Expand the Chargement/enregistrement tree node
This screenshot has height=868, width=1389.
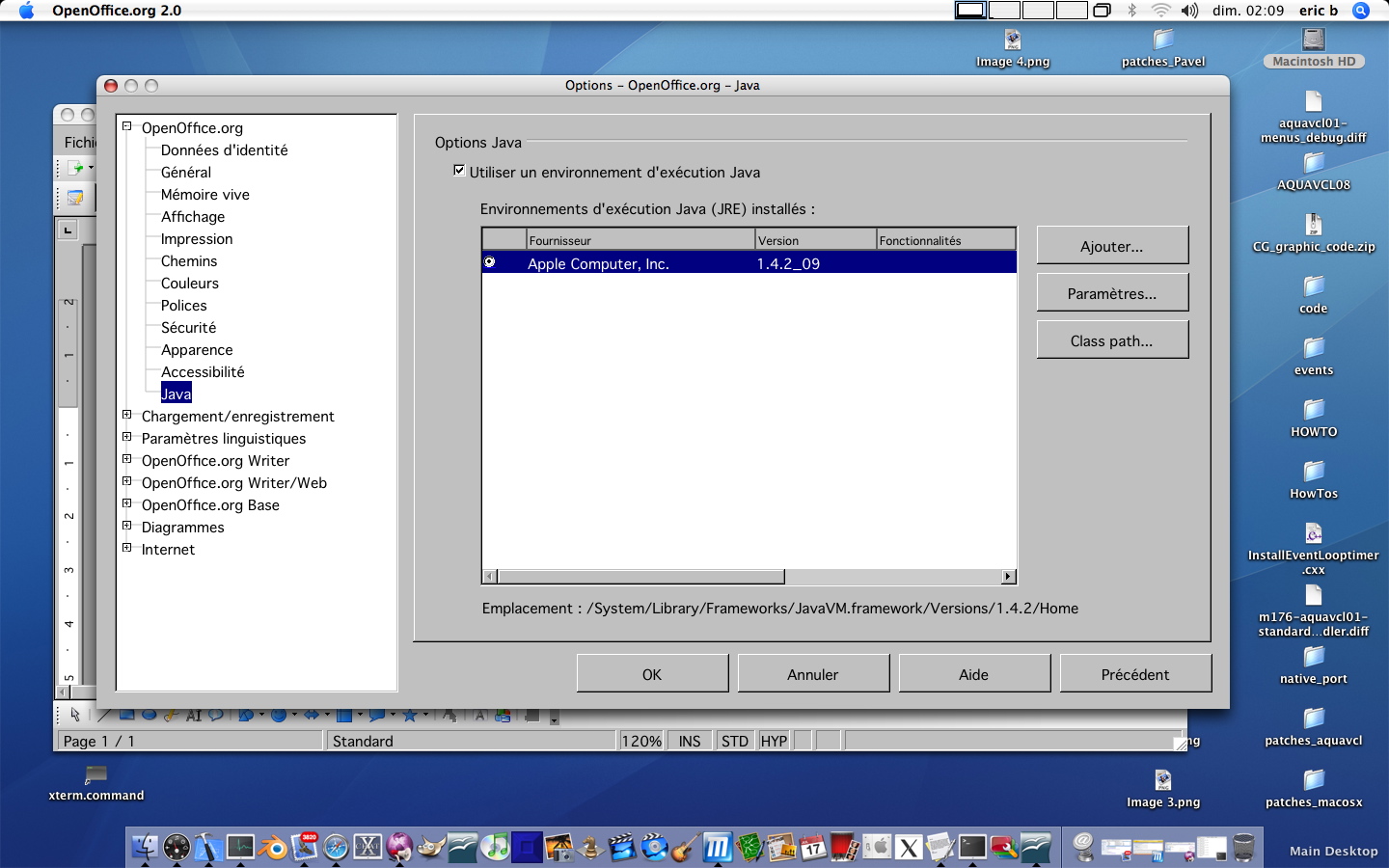(126, 415)
